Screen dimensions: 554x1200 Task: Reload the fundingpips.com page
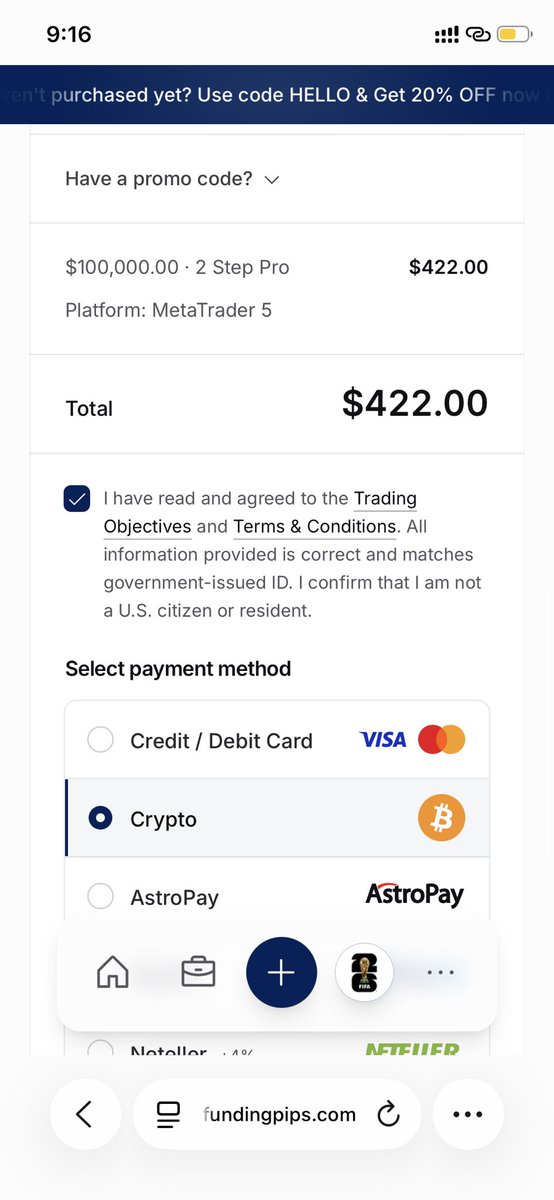[388, 1114]
